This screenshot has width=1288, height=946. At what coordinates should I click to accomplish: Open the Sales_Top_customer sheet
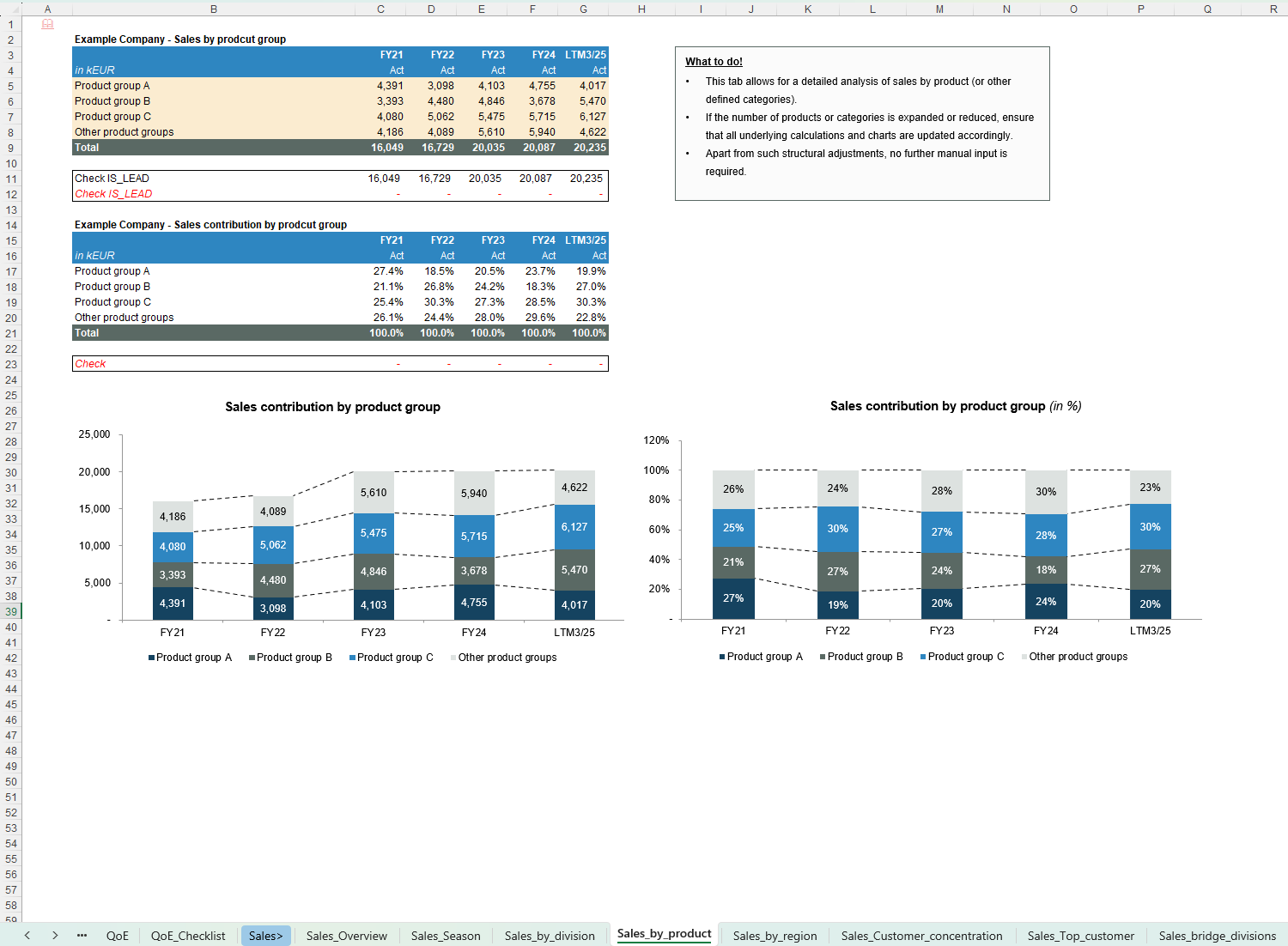tap(1081, 936)
